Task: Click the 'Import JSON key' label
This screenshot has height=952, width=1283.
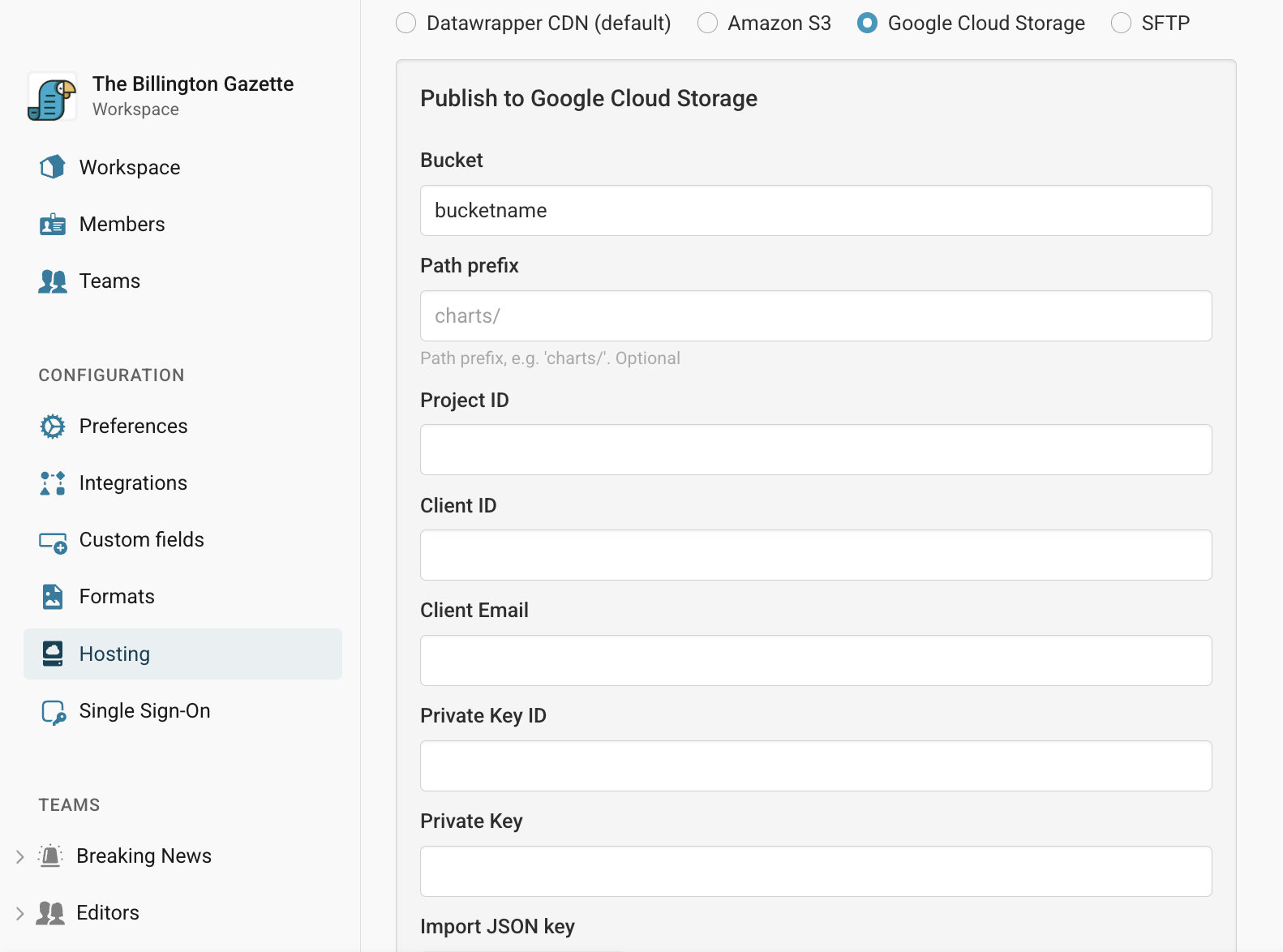Action: 497,927
